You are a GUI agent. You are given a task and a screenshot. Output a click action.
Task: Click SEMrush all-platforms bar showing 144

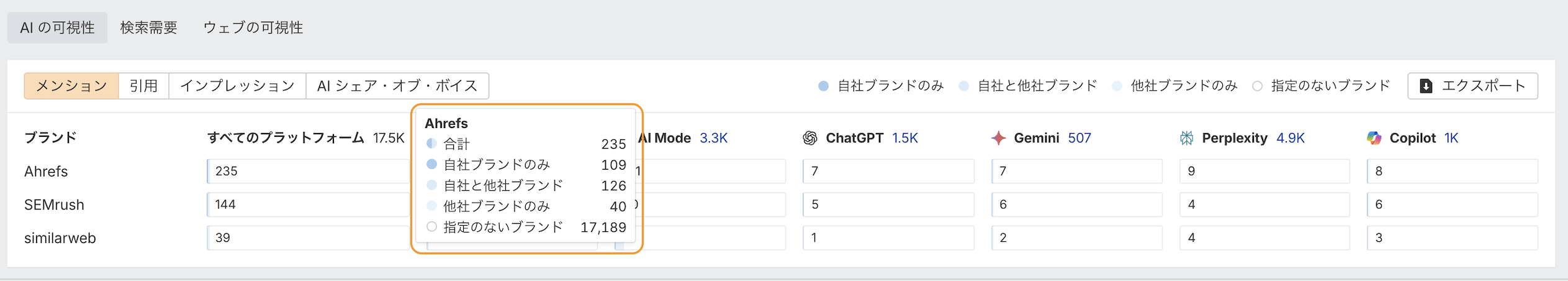(307, 205)
